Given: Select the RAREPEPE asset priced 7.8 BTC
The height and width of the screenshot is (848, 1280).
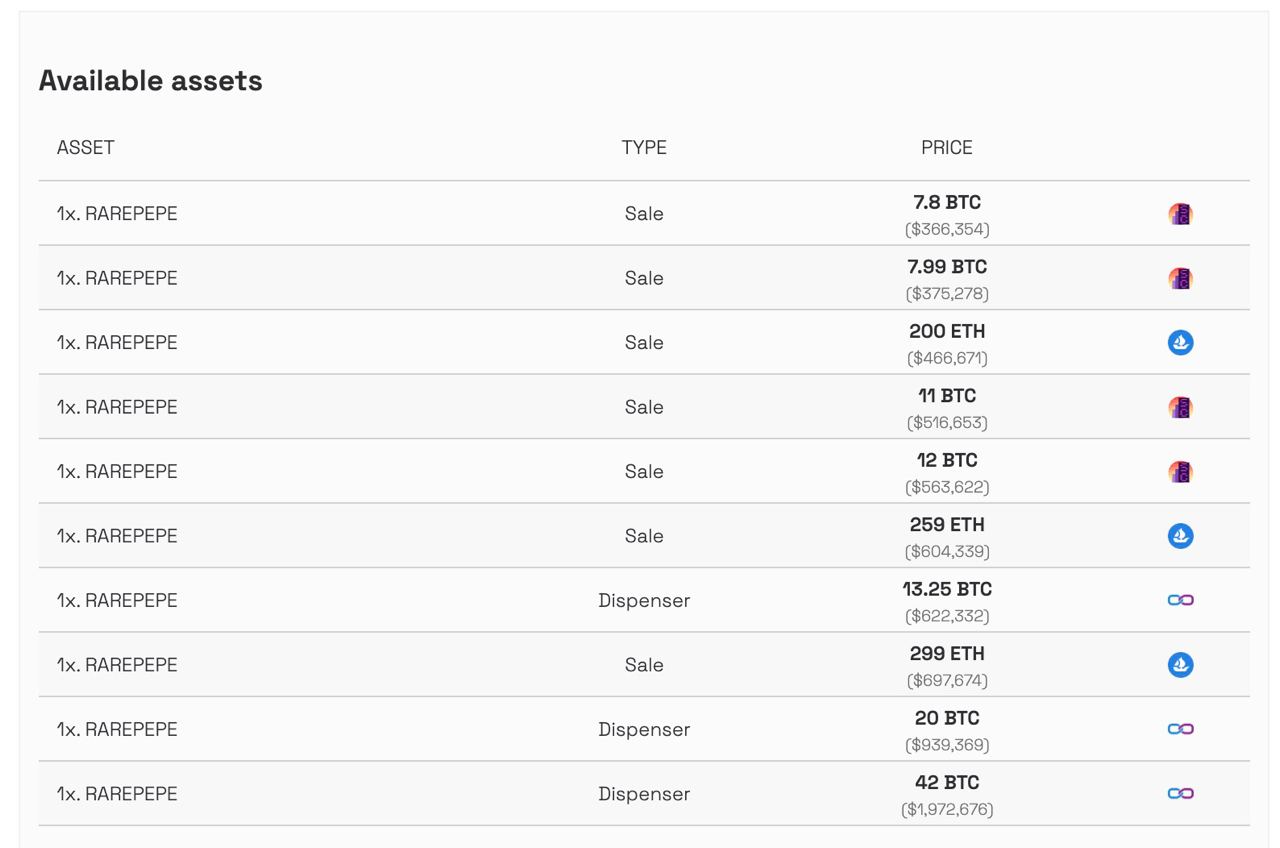Looking at the screenshot, I should pos(117,214).
